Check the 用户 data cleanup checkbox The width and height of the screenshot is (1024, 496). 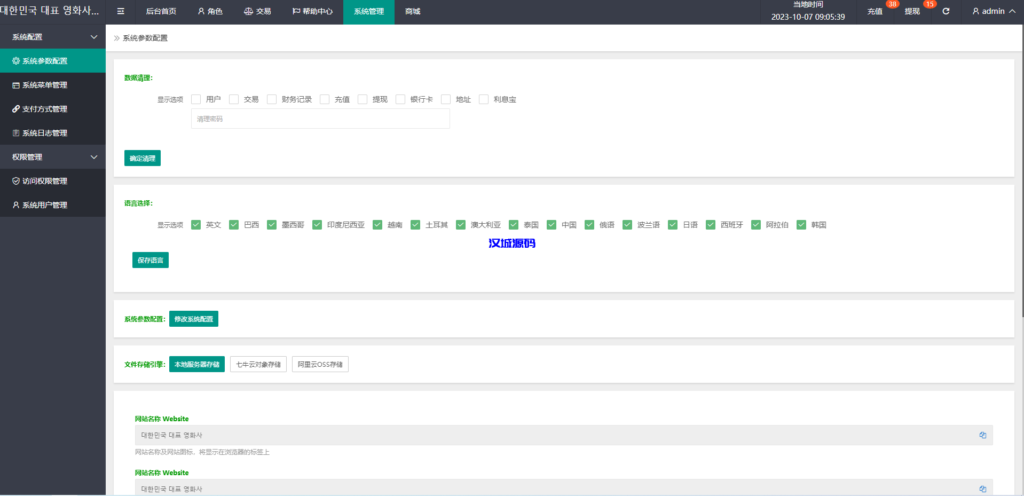coord(196,99)
